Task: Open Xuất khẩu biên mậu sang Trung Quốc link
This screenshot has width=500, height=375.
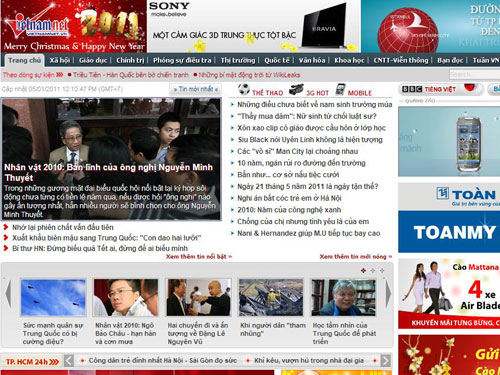Action: [x=107, y=238]
